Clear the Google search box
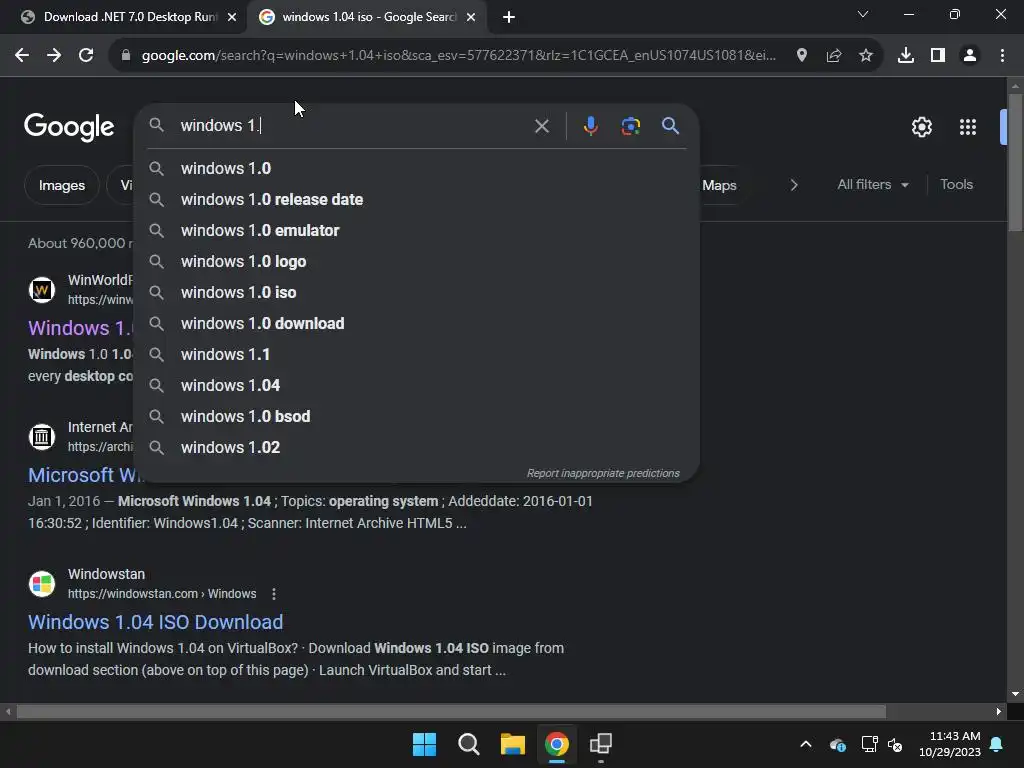 541,125
